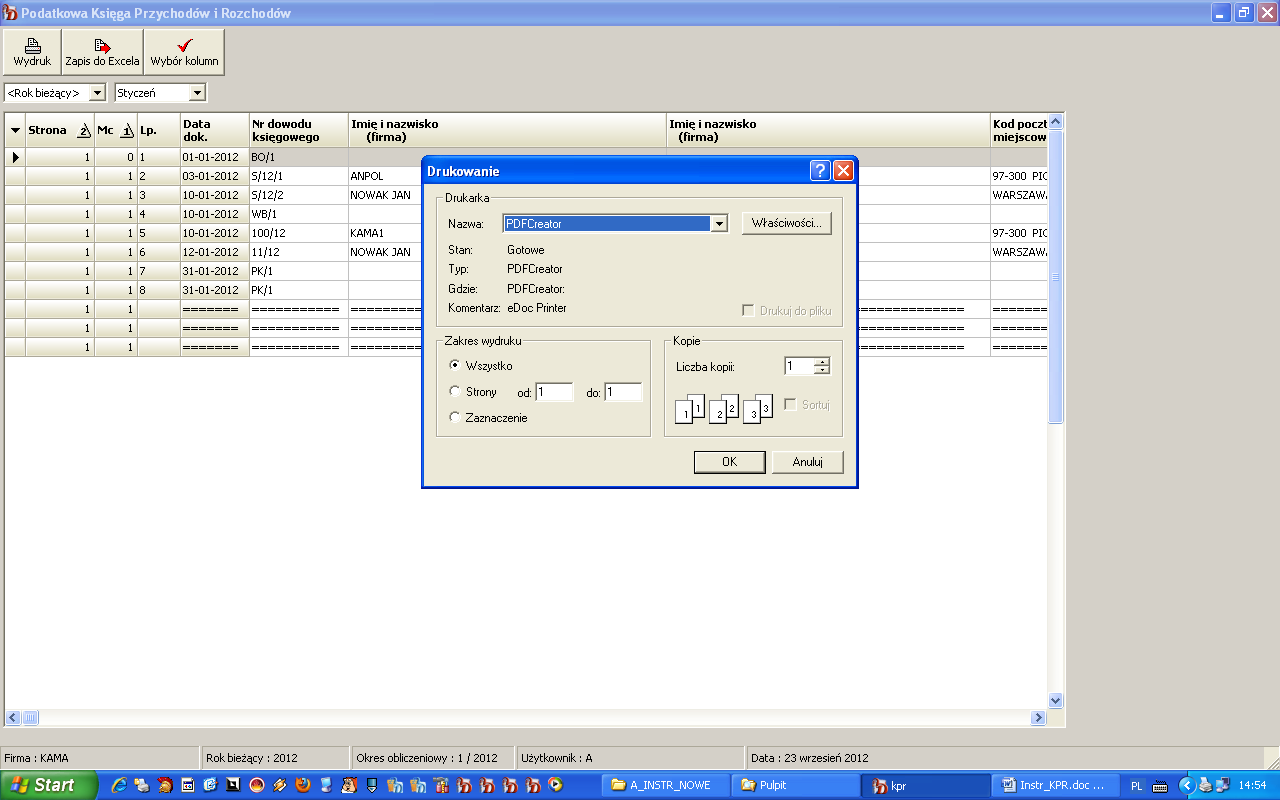Click the PL language indicator
Image resolution: width=1280 pixels, height=800 pixels.
point(1137,786)
